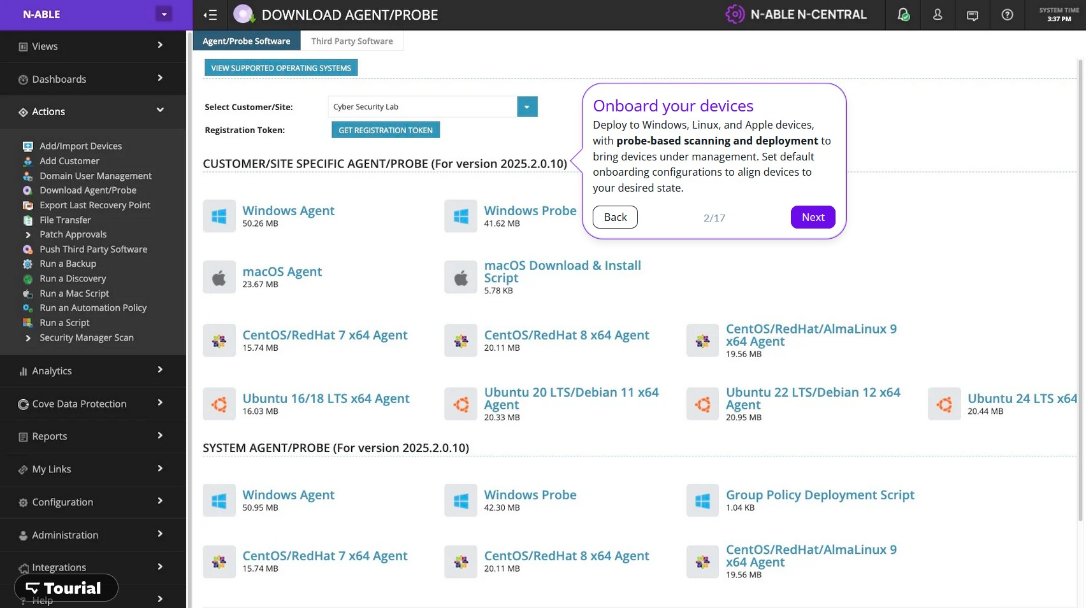
Task: Open the N-ABLE account dropdown arrow
Action: (x=164, y=14)
